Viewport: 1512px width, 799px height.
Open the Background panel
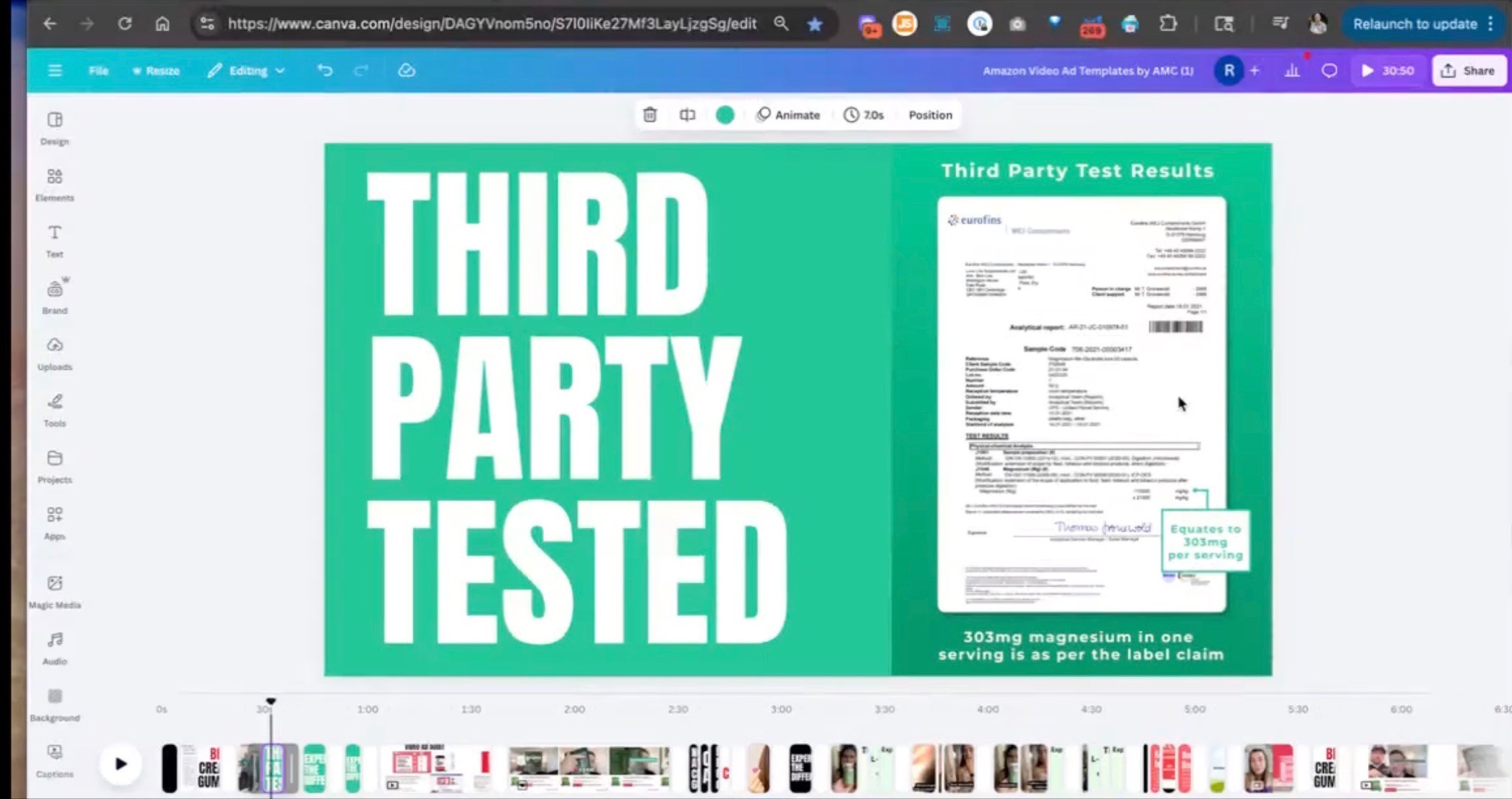55,705
